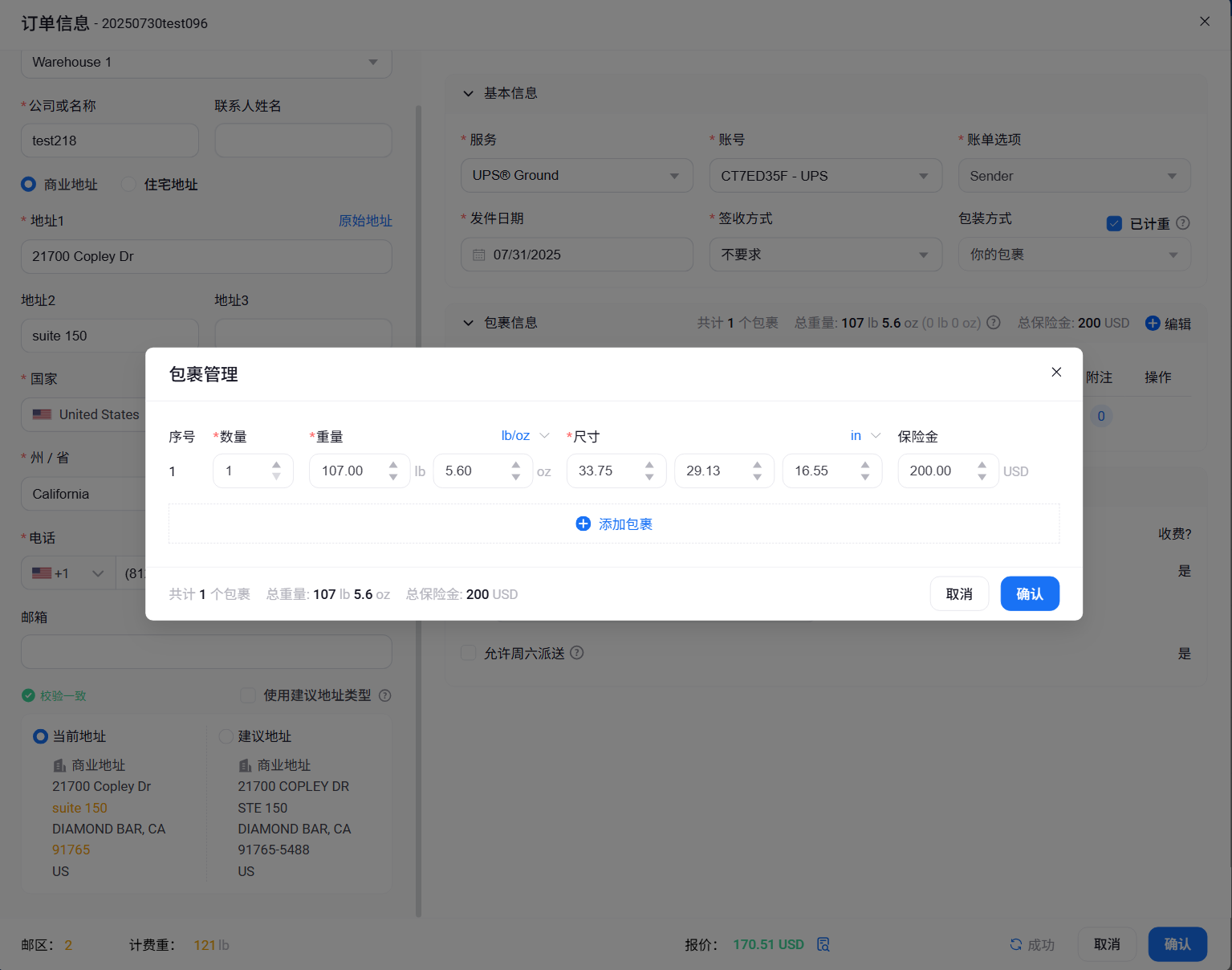Click help icon beside 允许周六派送
The width and height of the screenshot is (1232, 970).
click(577, 653)
